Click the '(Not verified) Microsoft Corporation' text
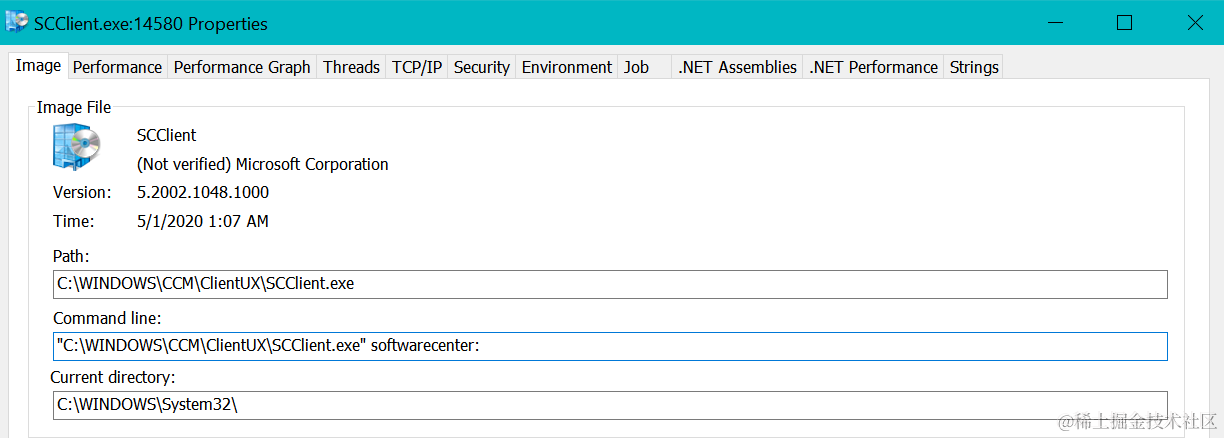 [x=263, y=164]
